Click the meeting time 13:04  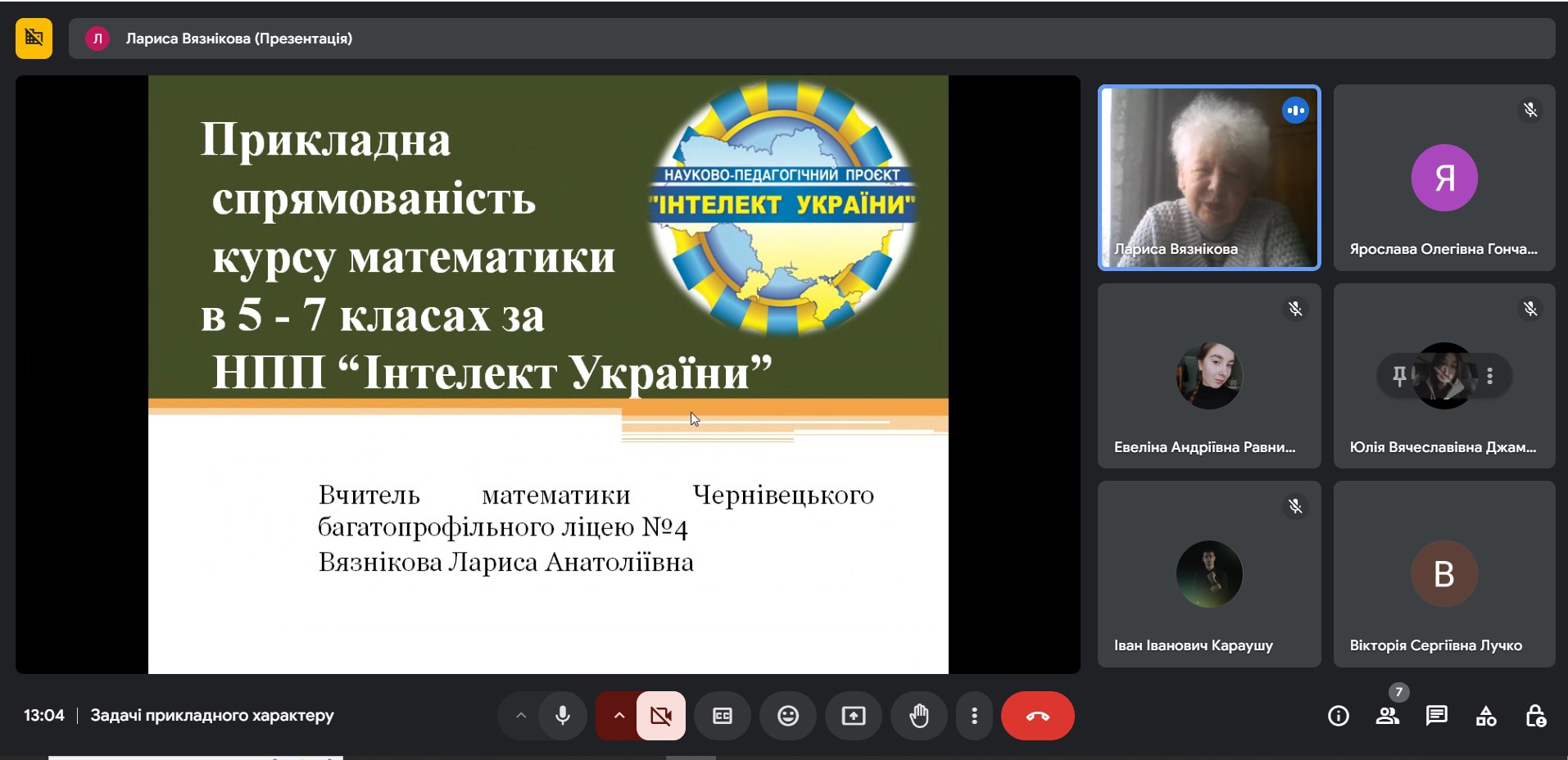(43, 716)
